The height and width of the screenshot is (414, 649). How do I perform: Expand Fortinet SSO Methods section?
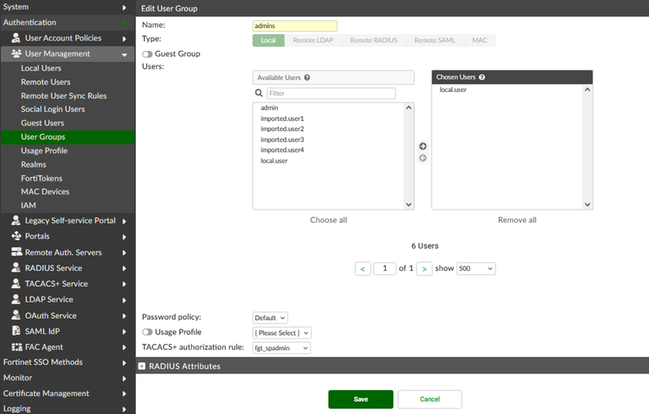pos(67,362)
